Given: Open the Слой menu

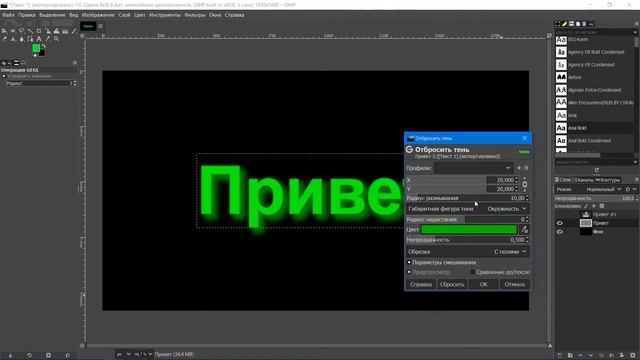Looking at the screenshot, I should tap(124, 15).
